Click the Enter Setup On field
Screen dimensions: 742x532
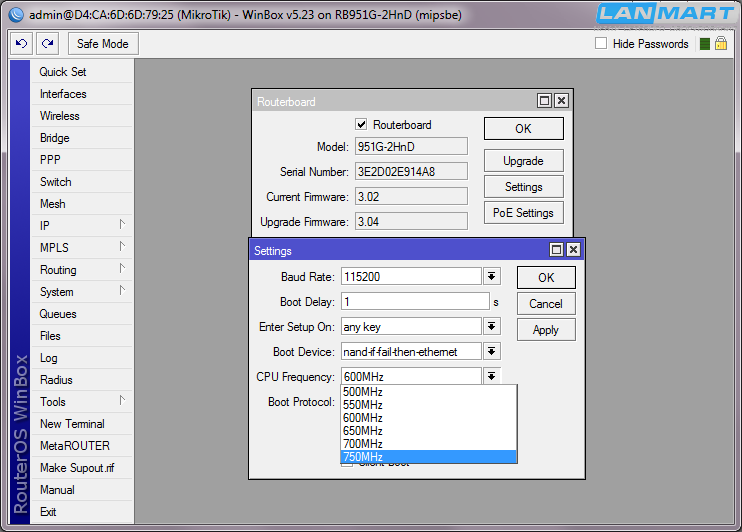click(x=411, y=326)
